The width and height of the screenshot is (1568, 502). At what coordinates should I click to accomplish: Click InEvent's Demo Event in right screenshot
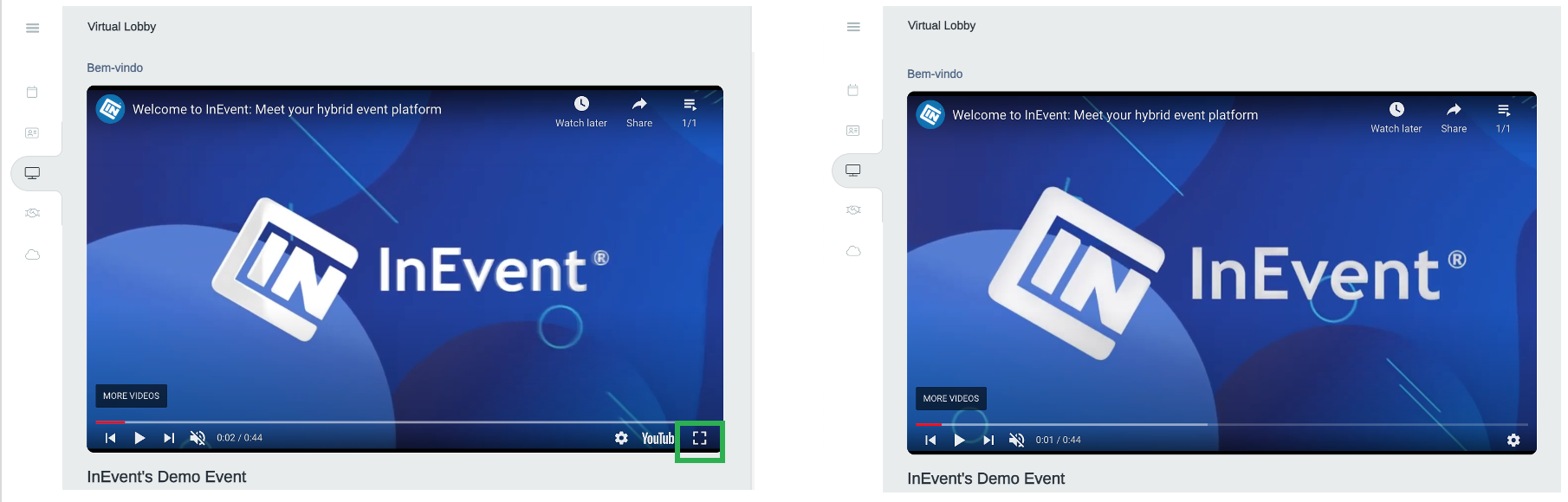(986, 479)
